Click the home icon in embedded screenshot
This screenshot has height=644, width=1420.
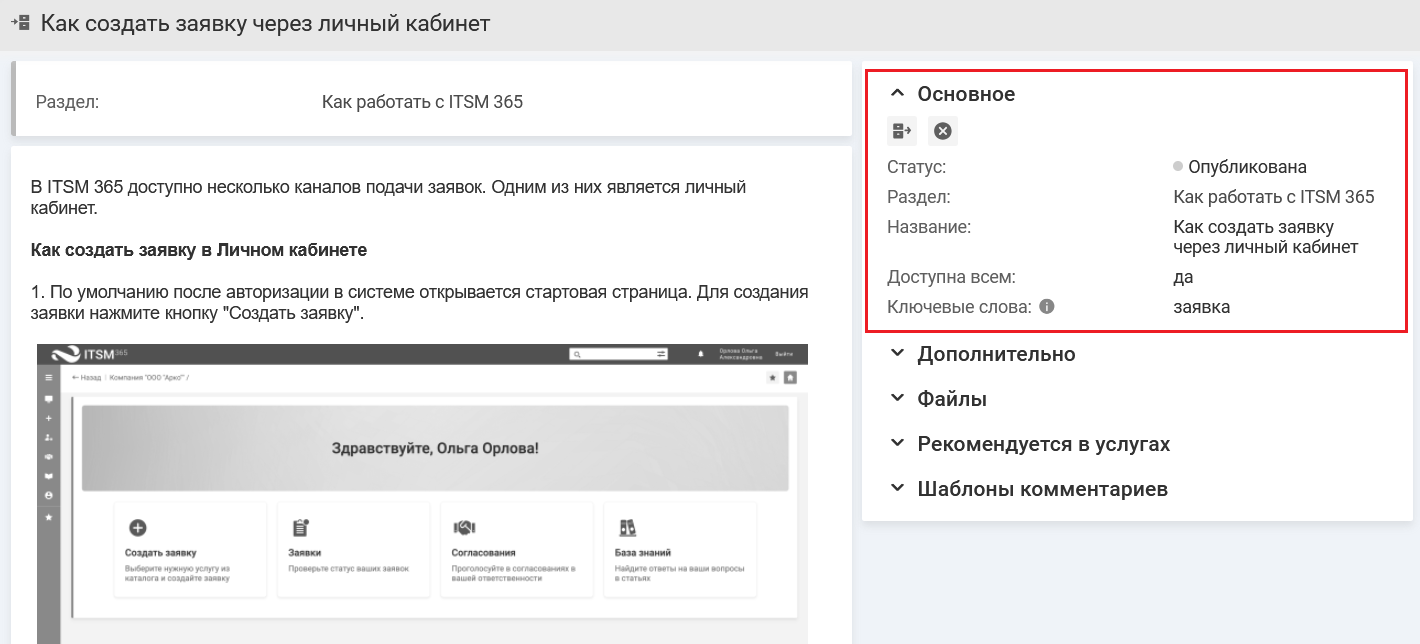(x=790, y=377)
